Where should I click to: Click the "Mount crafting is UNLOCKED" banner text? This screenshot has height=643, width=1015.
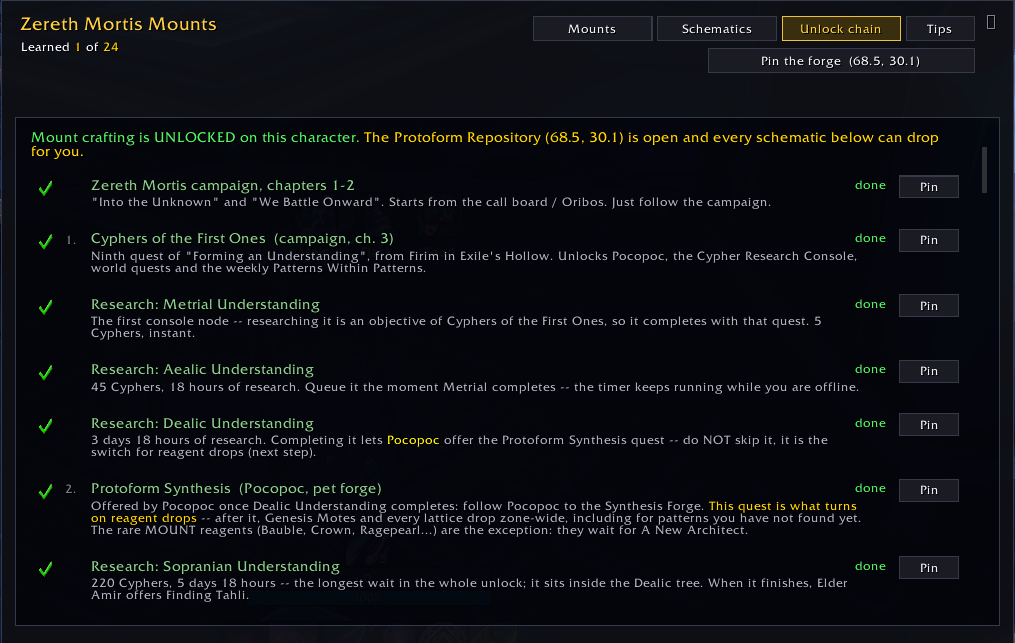195,137
